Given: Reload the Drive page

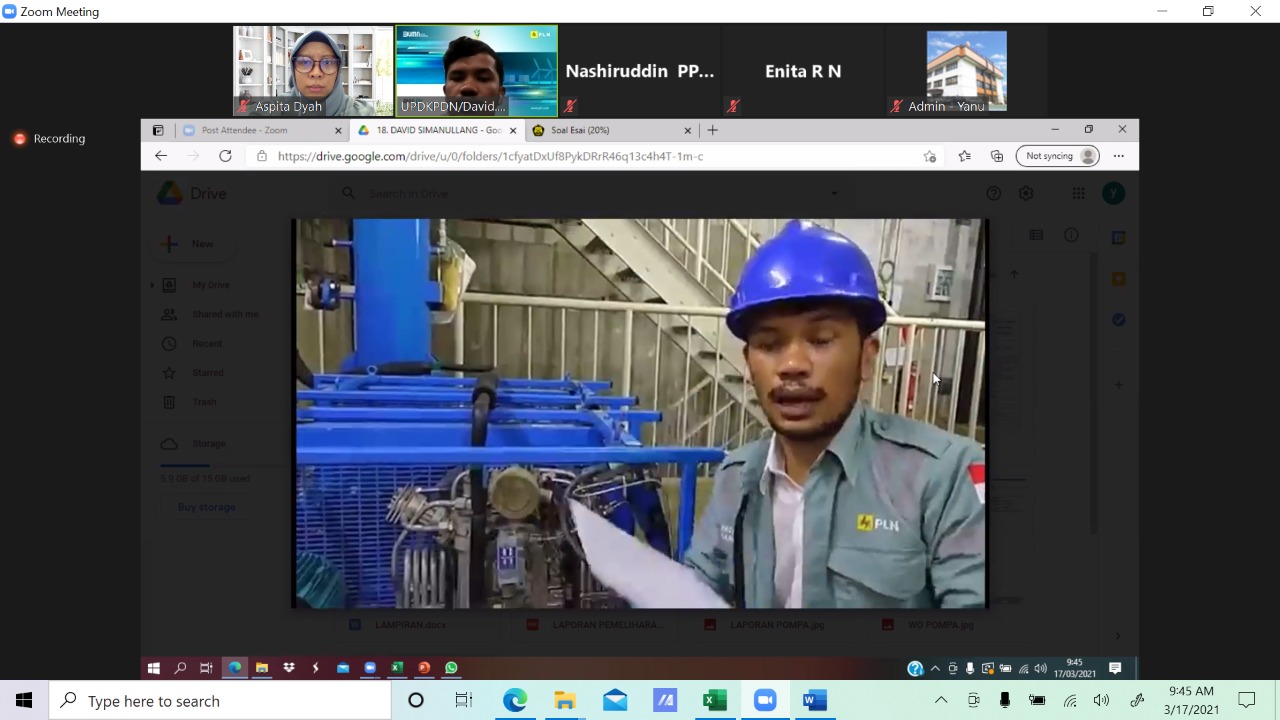Looking at the screenshot, I should point(225,156).
